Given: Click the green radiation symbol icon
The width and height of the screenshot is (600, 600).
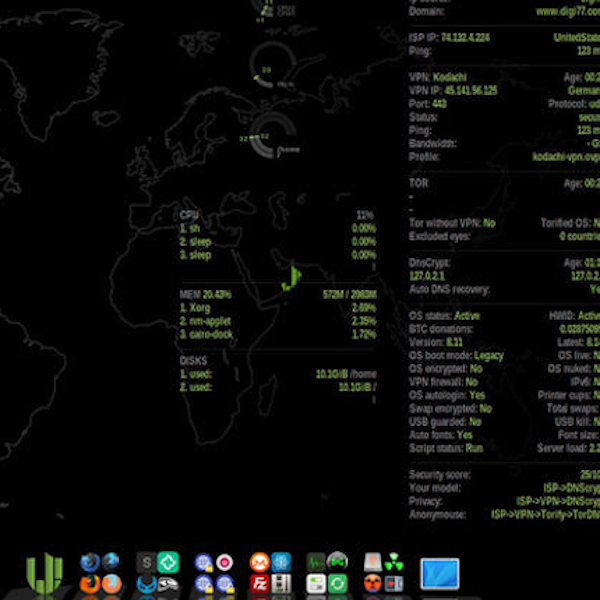Looking at the screenshot, I should 395,562.
